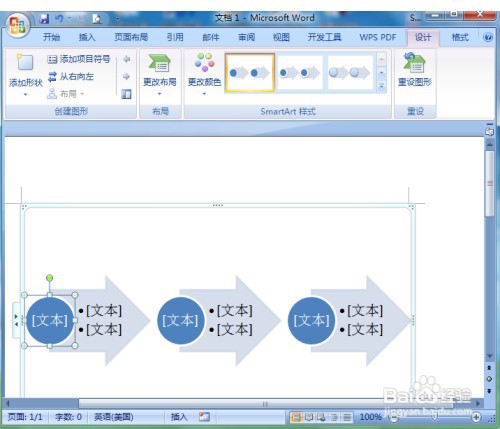Open the 开始 tab
The width and height of the screenshot is (500, 429).
pyautogui.click(x=51, y=37)
